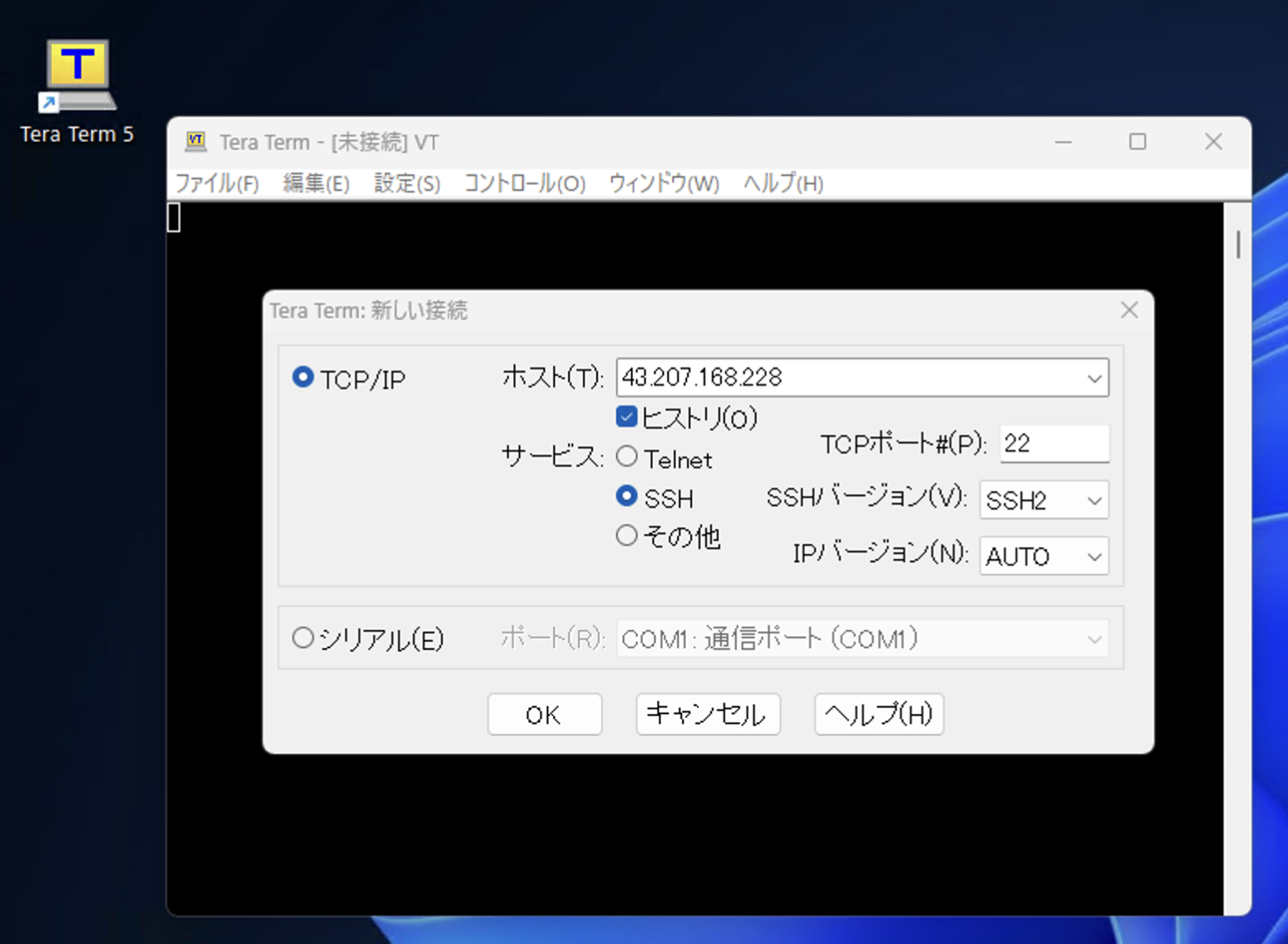Select the TCP/IP connection type

point(303,378)
